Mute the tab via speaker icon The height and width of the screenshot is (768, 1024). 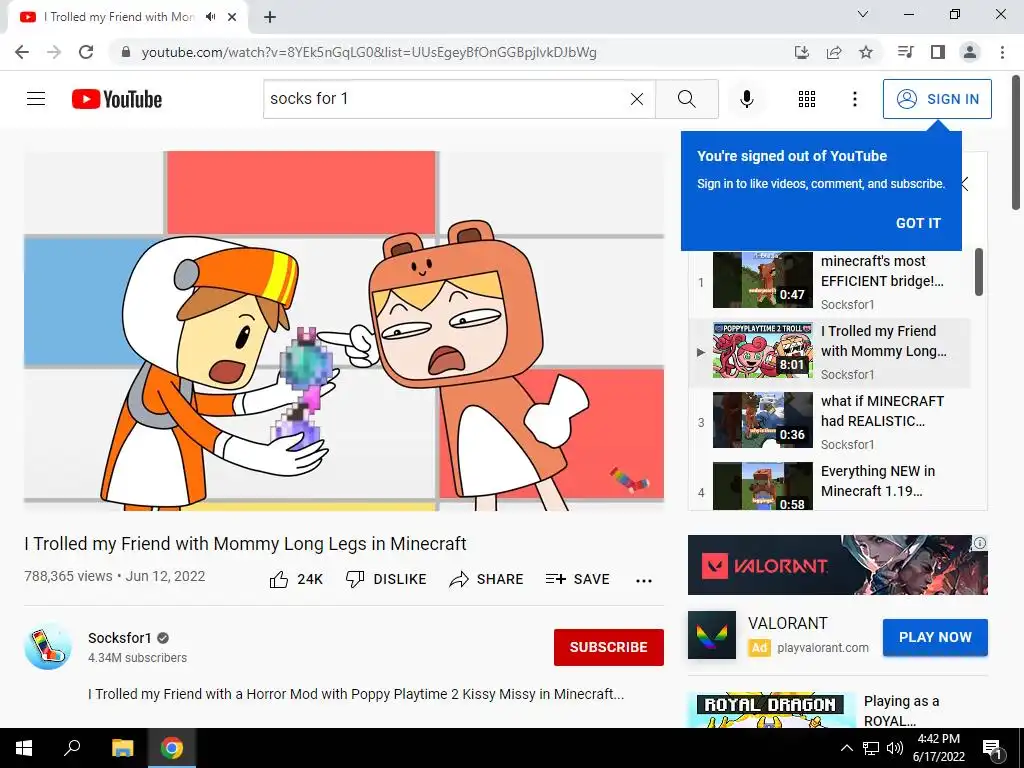[x=210, y=17]
